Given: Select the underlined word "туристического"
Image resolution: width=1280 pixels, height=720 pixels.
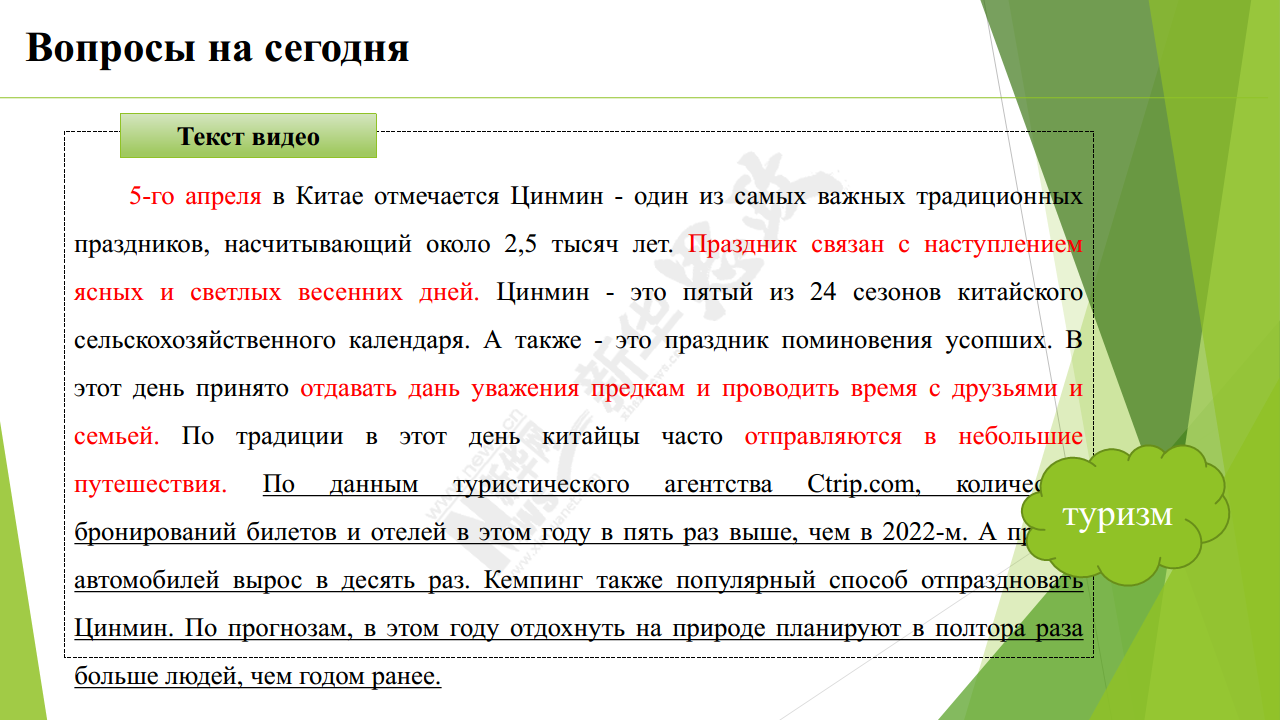Looking at the screenshot, I should [541, 485].
